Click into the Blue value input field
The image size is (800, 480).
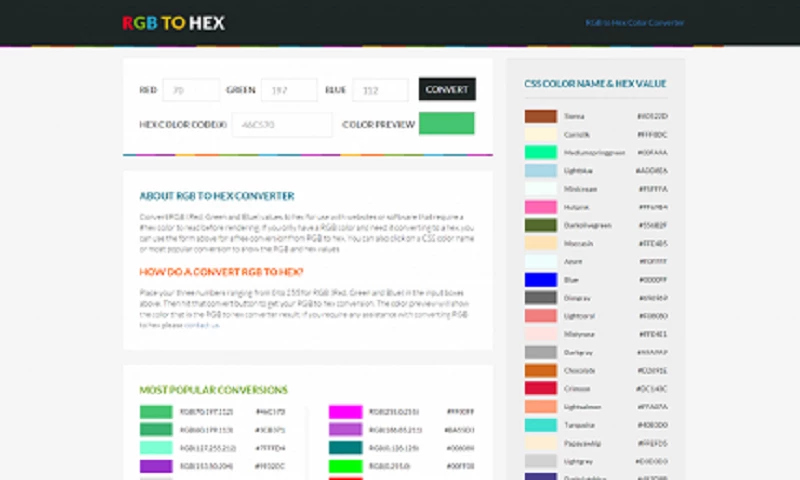point(381,90)
